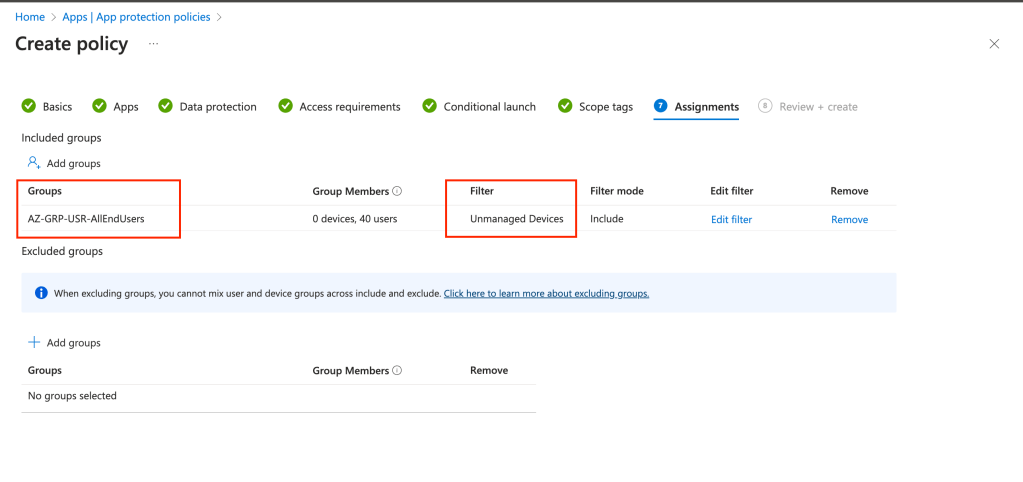Open the Access requirements step

tap(349, 107)
